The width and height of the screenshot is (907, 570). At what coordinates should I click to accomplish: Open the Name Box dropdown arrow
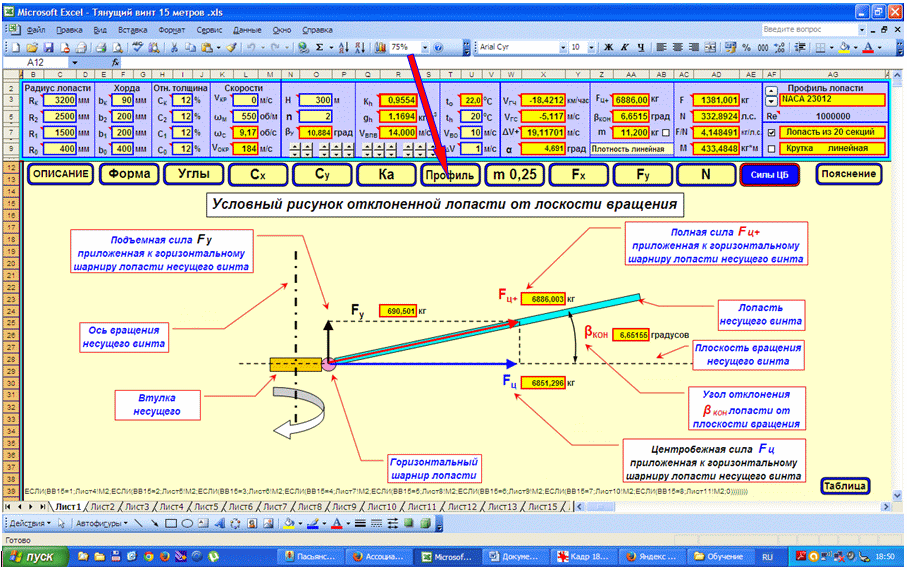[74, 62]
